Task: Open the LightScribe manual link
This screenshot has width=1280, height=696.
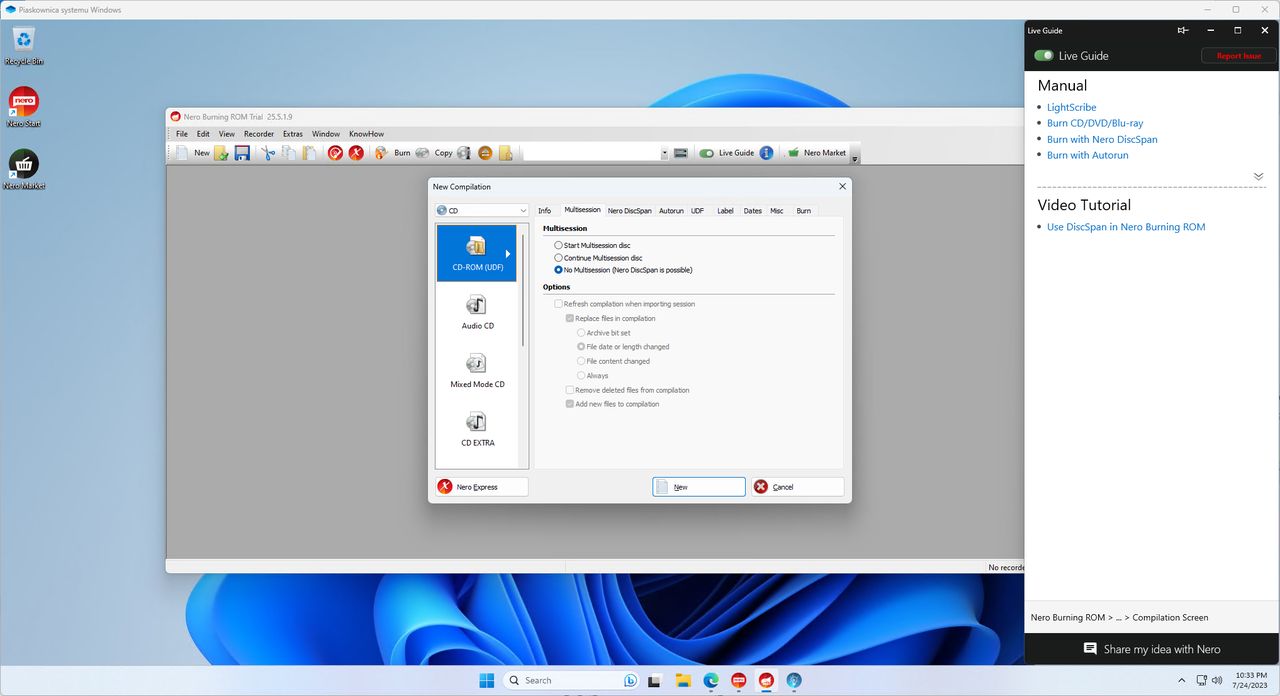Action: click(1071, 107)
